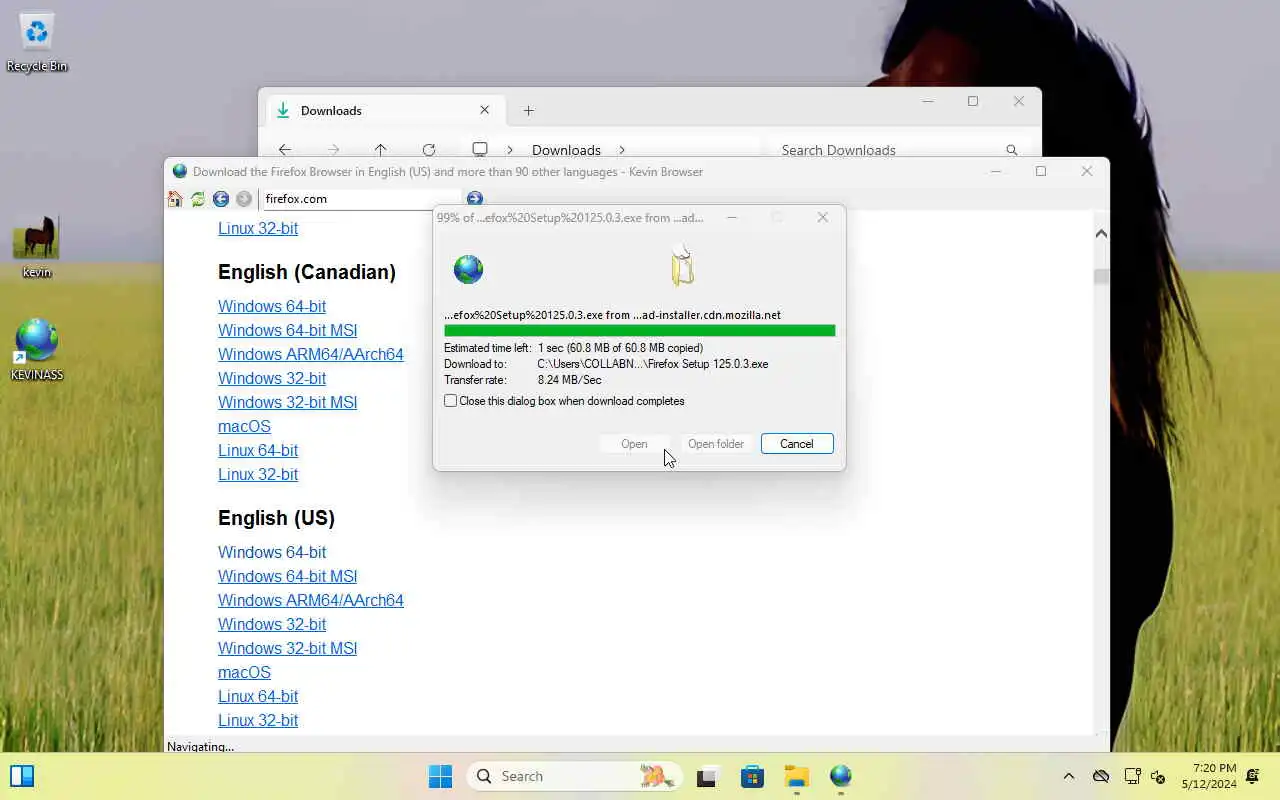Click File Explorer's refresh icon
This screenshot has width=1280, height=800.
tap(429, 150)
